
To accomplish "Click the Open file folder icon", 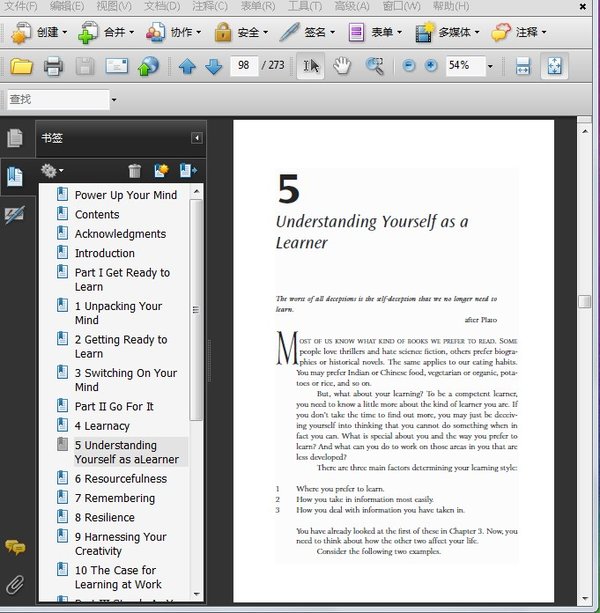I will coord(21,67).
